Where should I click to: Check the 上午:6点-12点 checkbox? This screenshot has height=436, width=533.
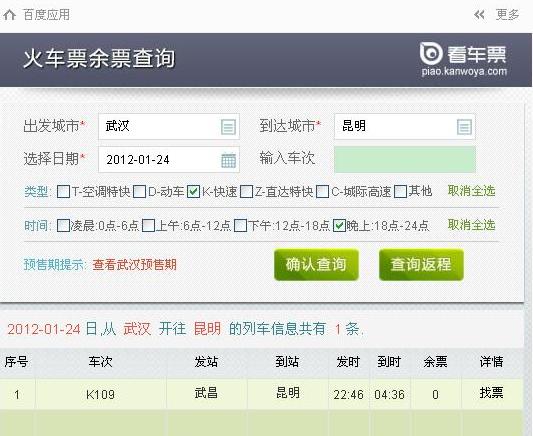[x=148, y=225]
